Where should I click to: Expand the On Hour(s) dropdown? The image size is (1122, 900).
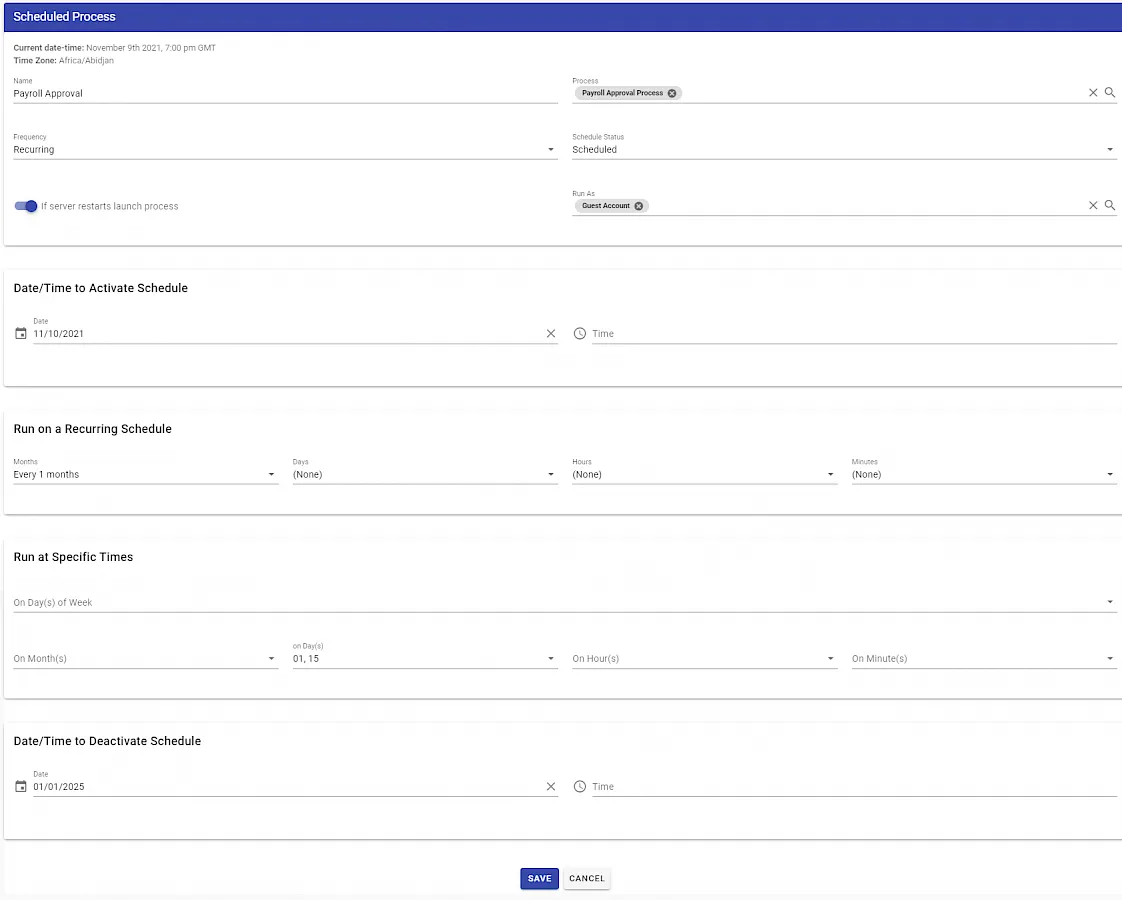704,658
